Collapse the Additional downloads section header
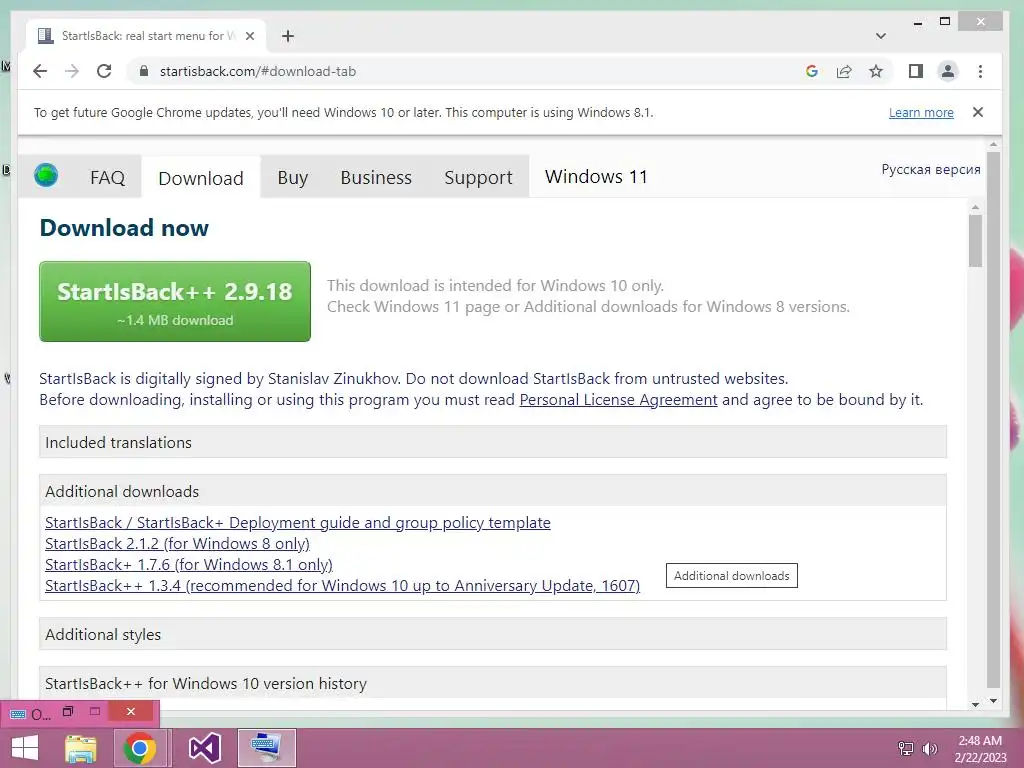The height and width of the screenshot is (768, 1024). pos(492,491)
